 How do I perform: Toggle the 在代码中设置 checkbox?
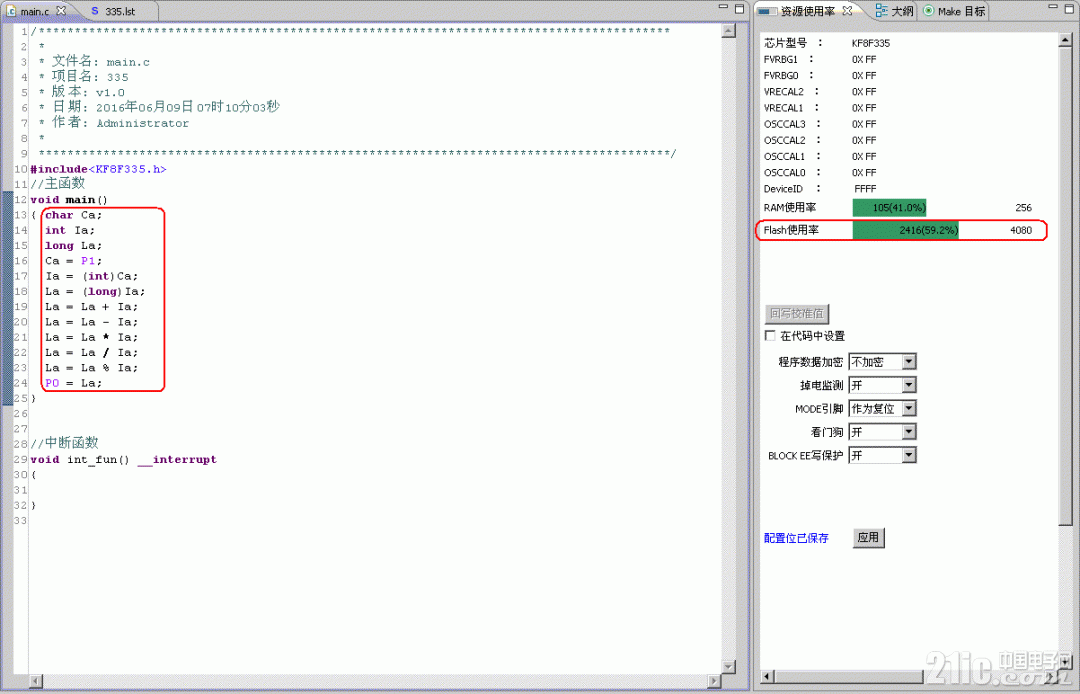(770, 336)
